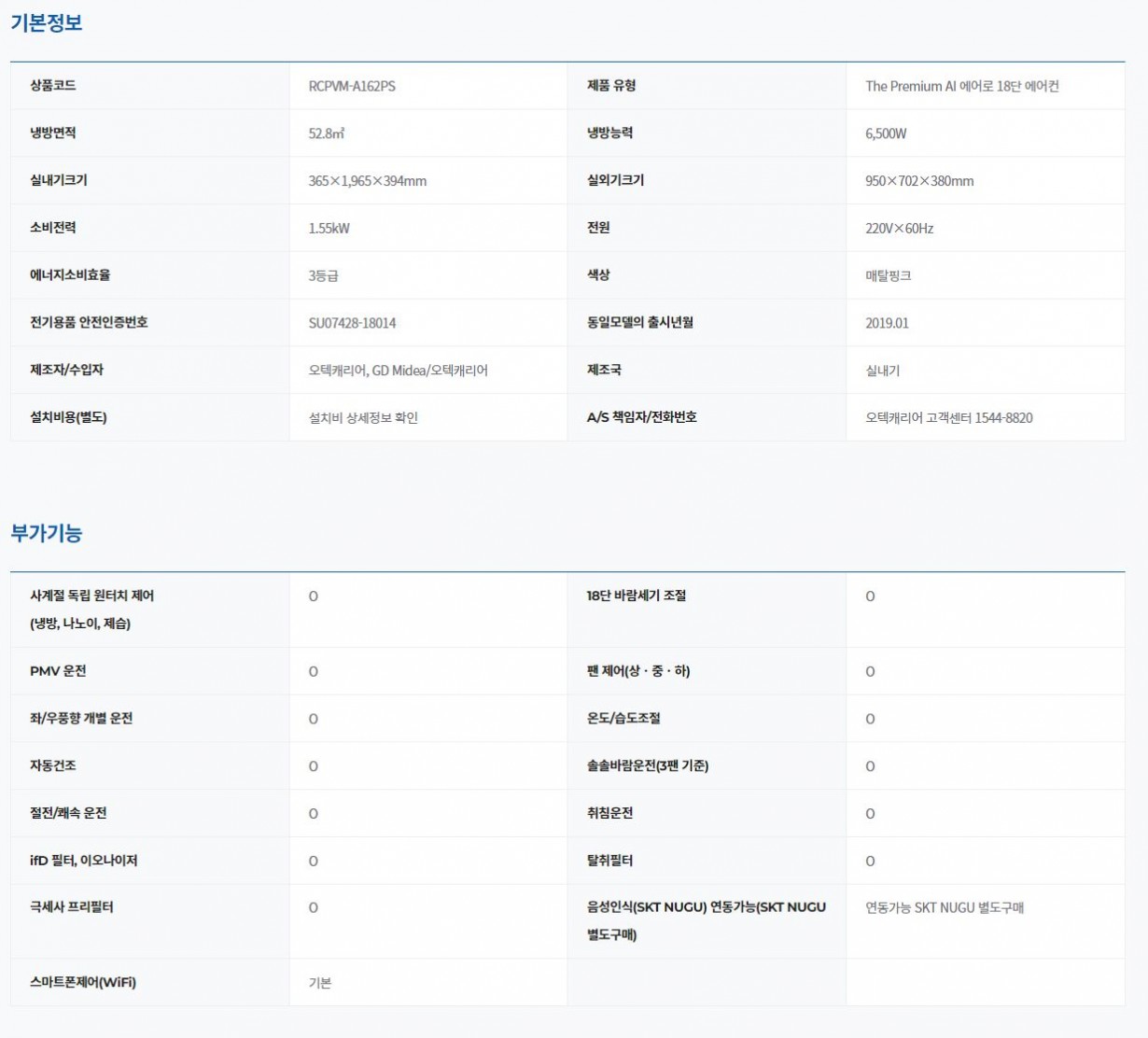Click the PMV 운전 feature label
Image resolution: width=1148 pixels, height=1038 pixels.
(58, 671)
